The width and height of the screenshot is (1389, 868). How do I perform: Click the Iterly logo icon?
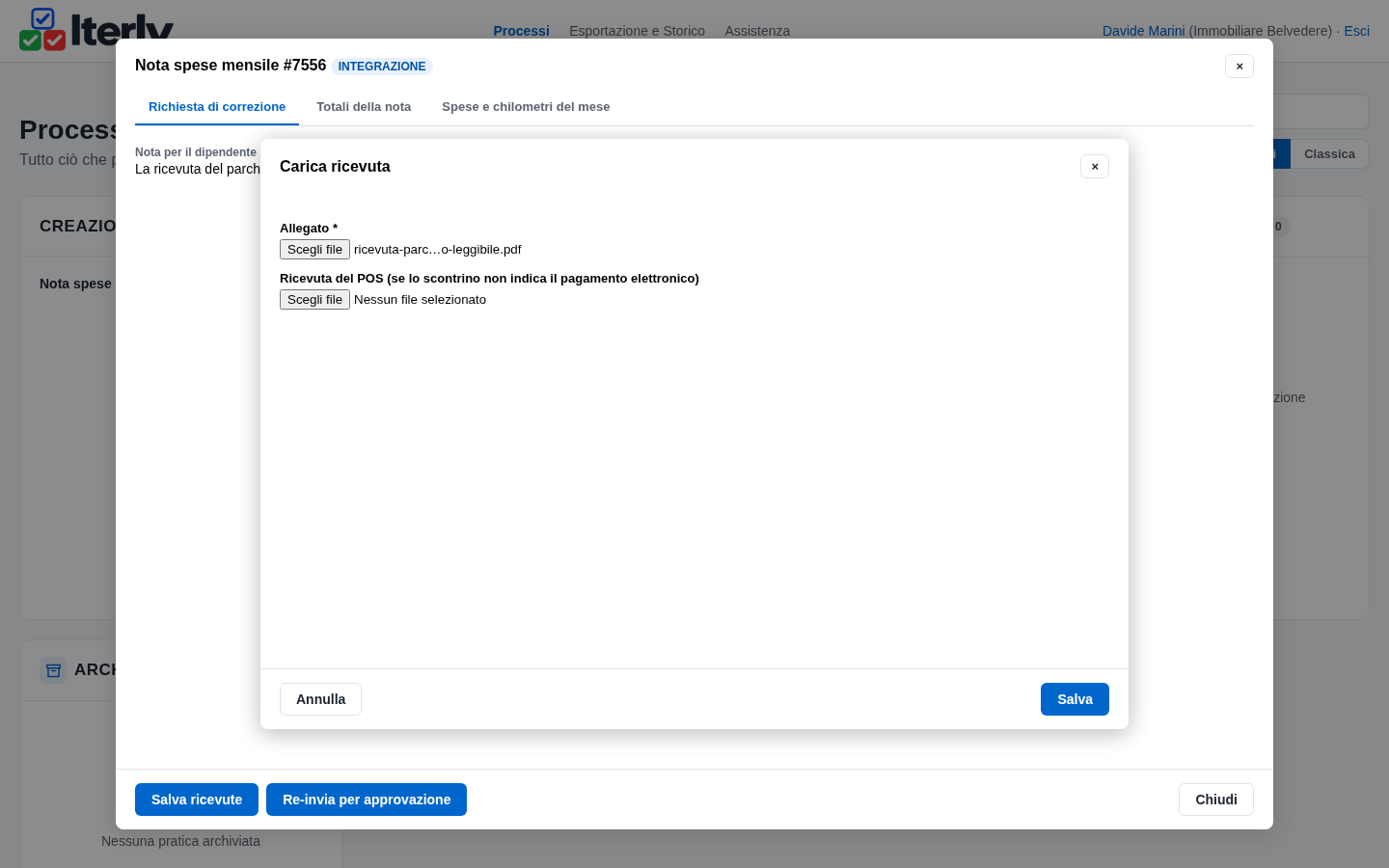42,30
